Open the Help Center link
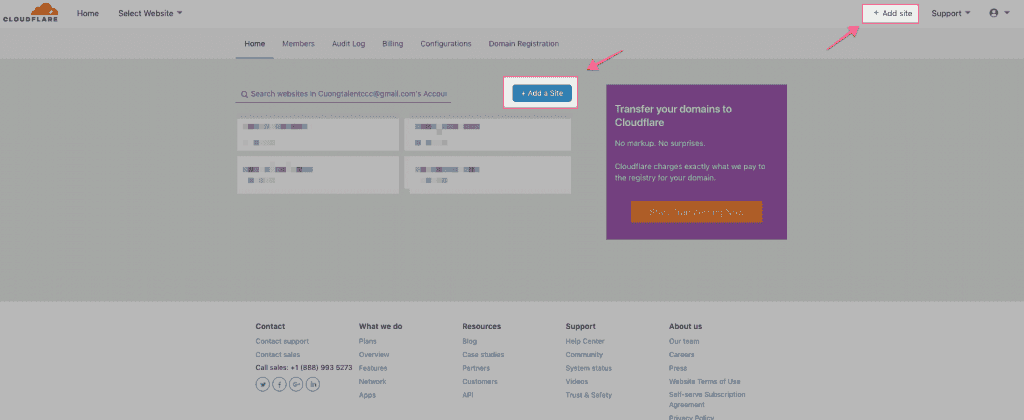Image resolution: width=1024 pixels, height=420 pixels. [x=585, y=341]
